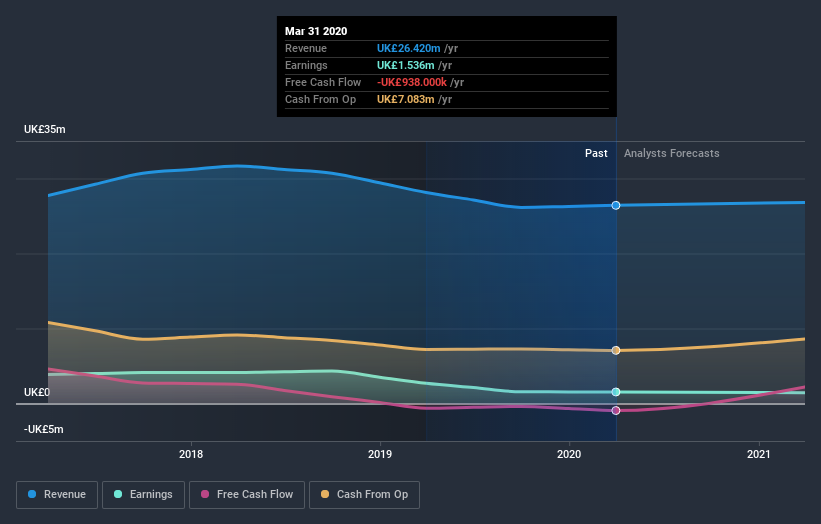Image resolution: width=821 pixels, height=524 pixels.
Task: Click the UK£0 y-axis label
Action: point(37,392)
